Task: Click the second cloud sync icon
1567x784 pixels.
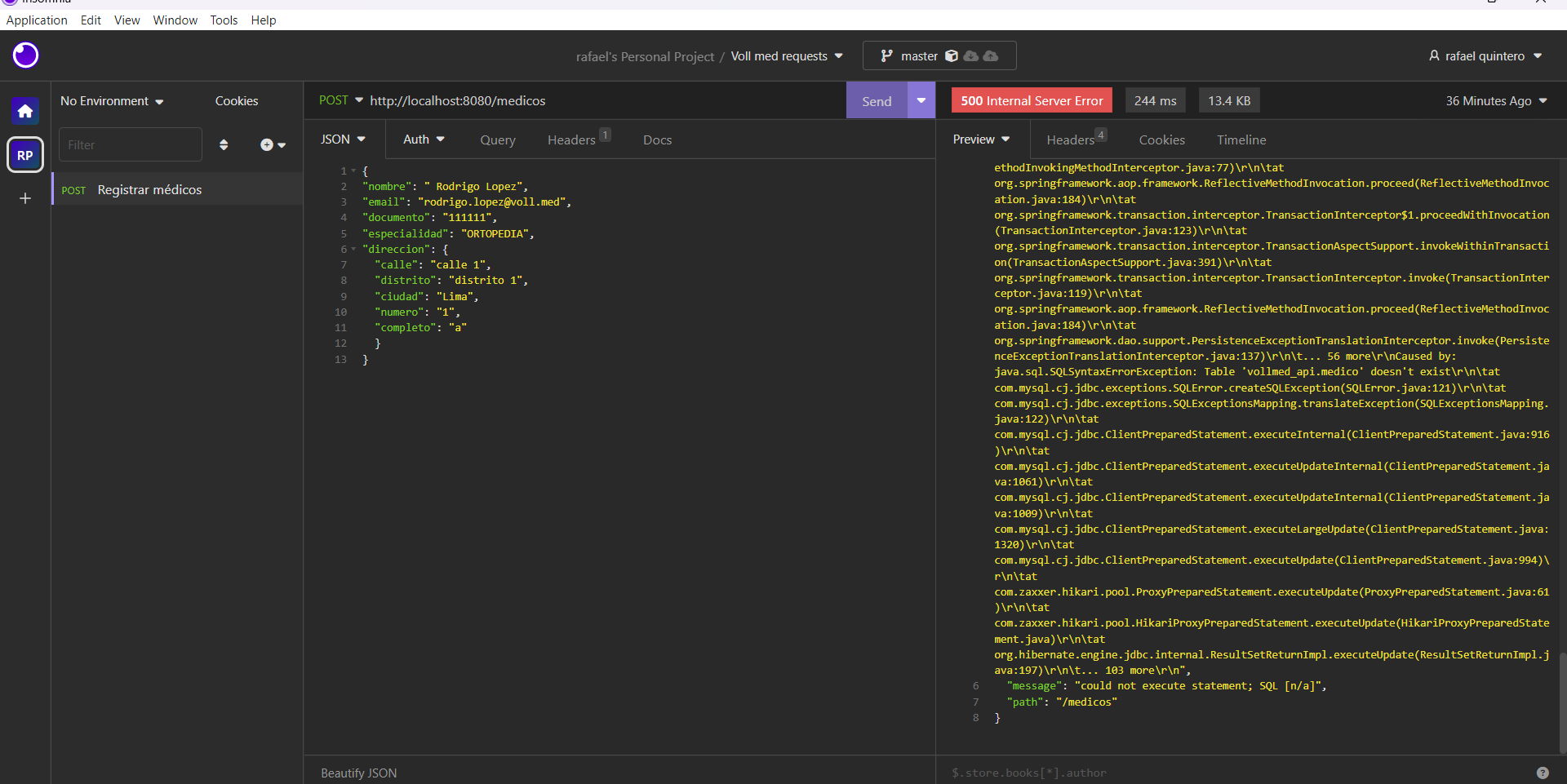Action: click(991, 55)
